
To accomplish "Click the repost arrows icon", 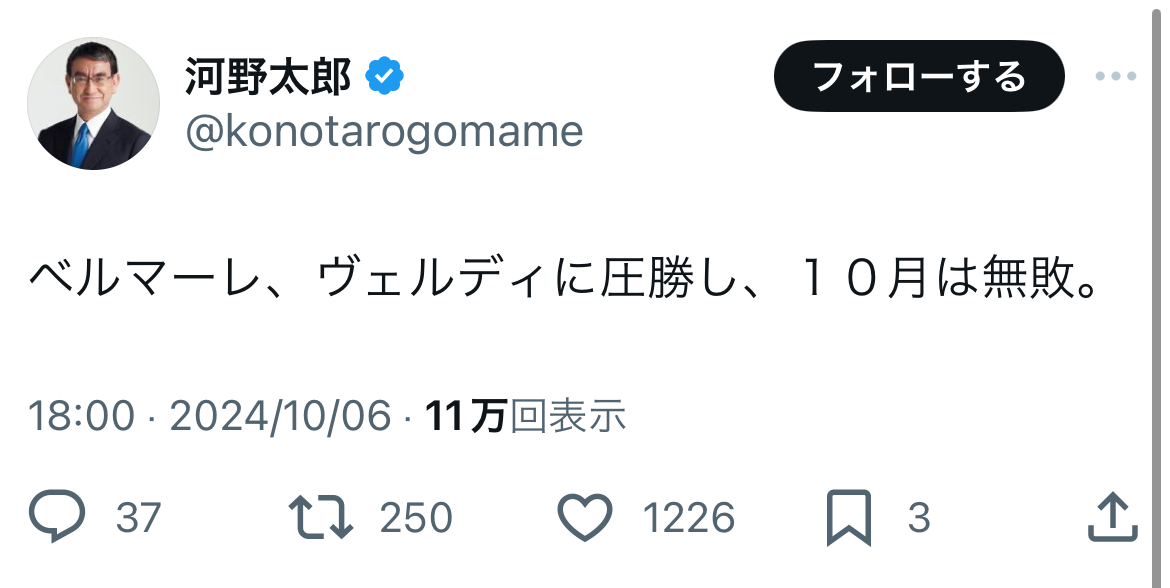I will [x=321, y=517].
